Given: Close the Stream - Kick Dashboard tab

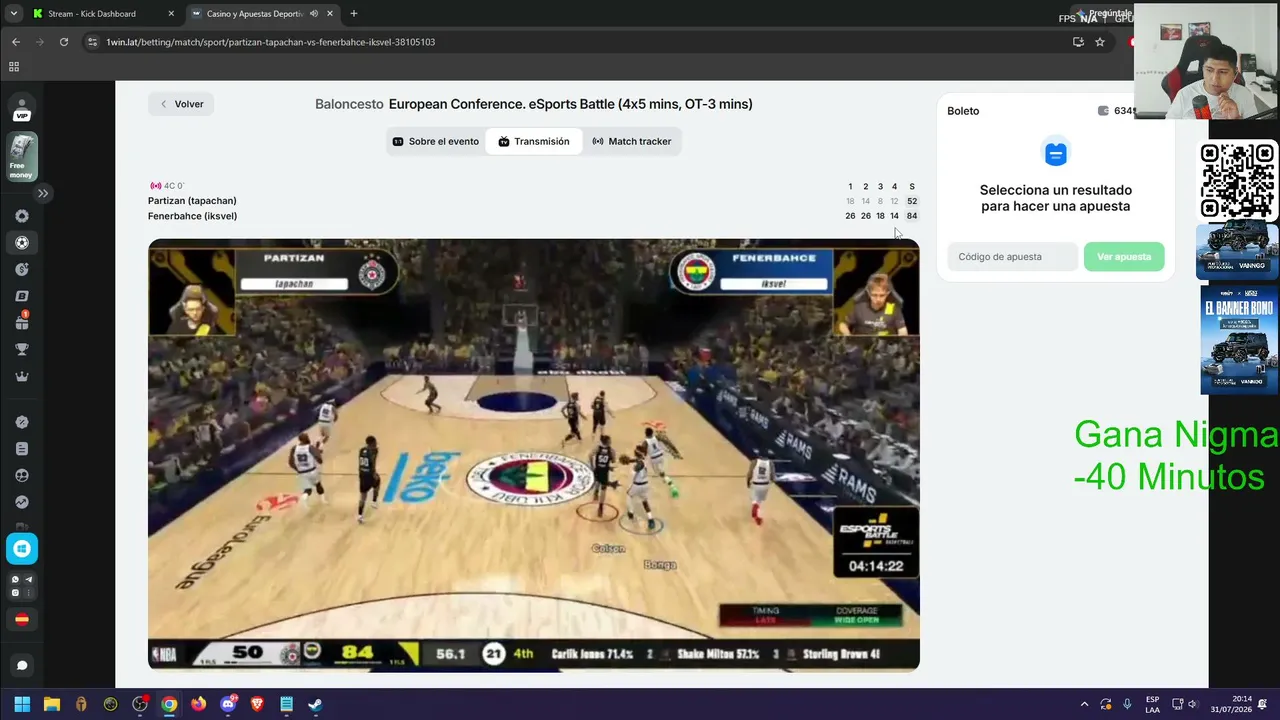Looking at the screenshot, I should [171, 14].
